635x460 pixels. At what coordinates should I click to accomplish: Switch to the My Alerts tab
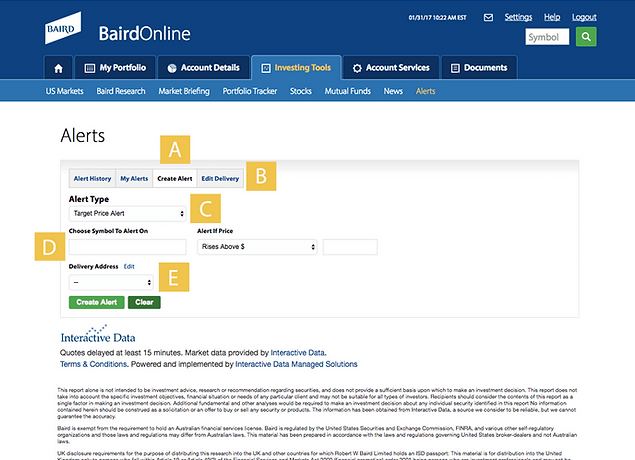[134, 179]
